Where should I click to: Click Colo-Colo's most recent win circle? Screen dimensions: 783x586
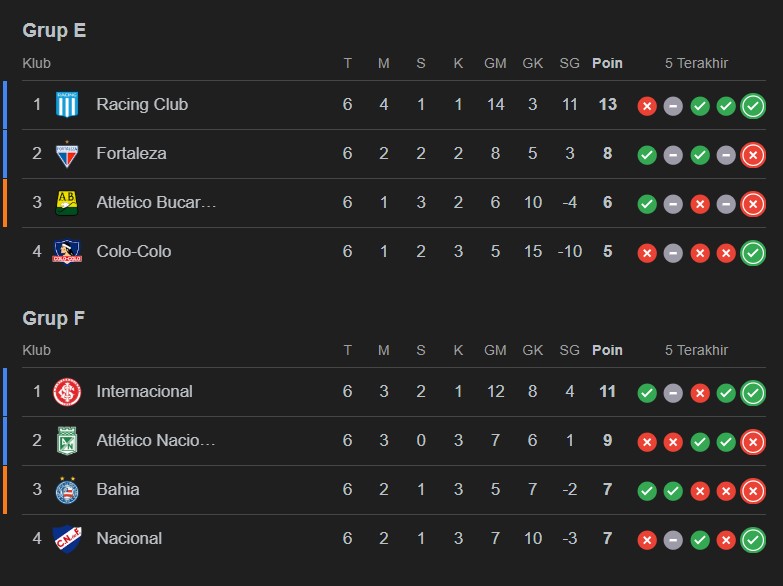pos(753,252)
